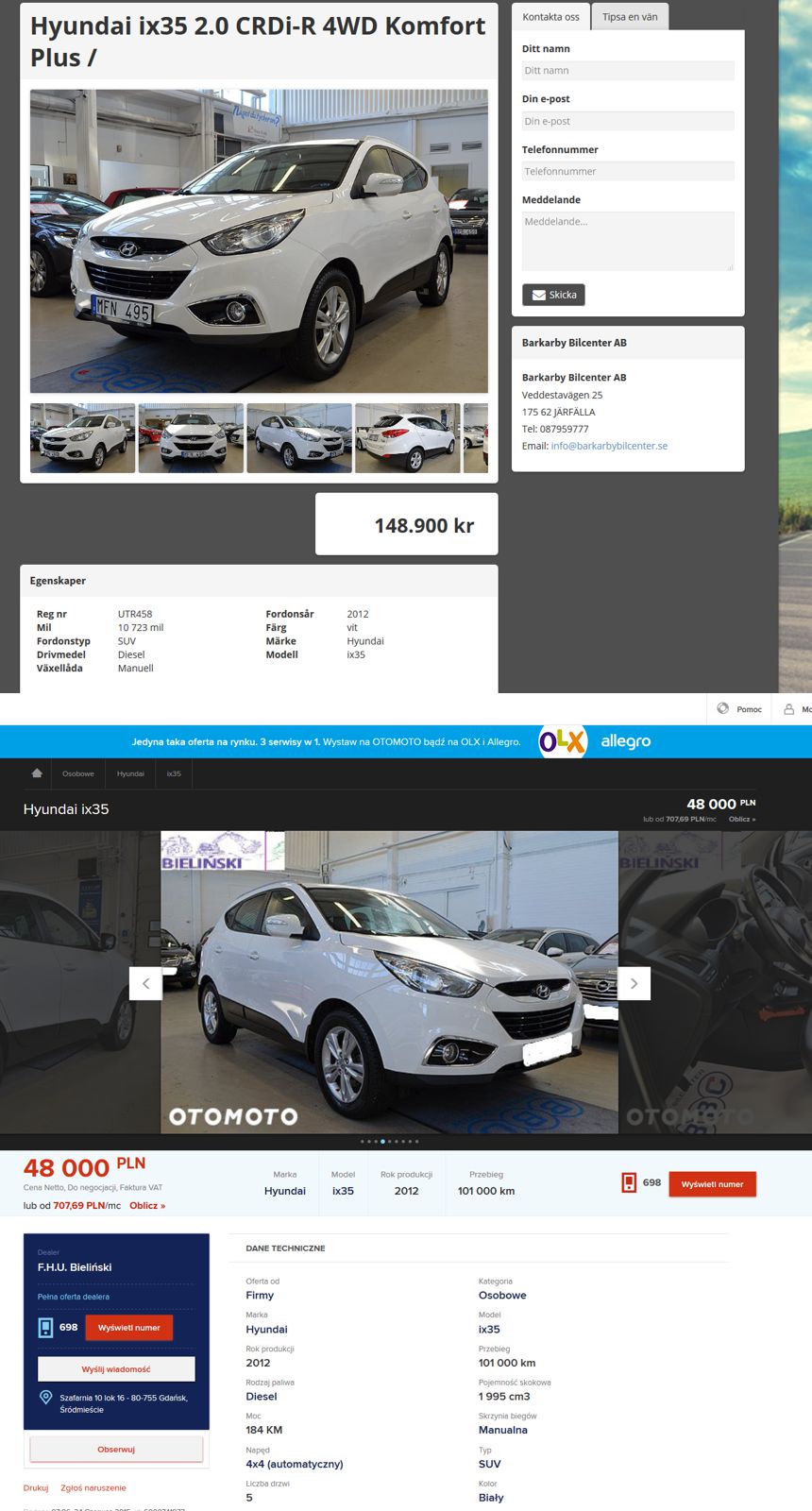Image resolution: width=812 pixels, height=1511 pixels.
Task: Click the 148.900 kr price
Action: click(x=424, y=526)
